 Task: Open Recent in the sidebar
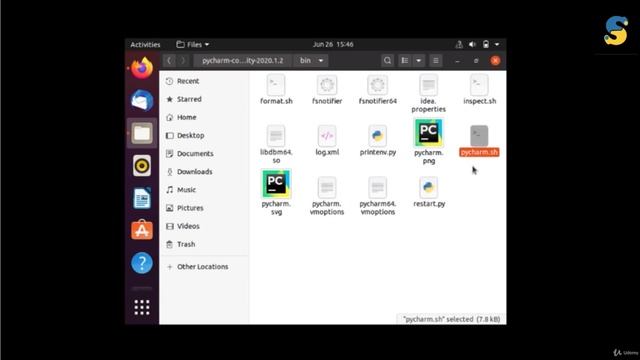tap(204, 81)
